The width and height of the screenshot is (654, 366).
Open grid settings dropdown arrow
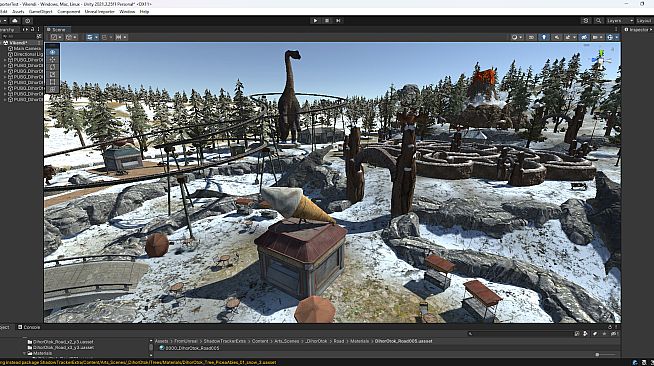pos(97,37)
